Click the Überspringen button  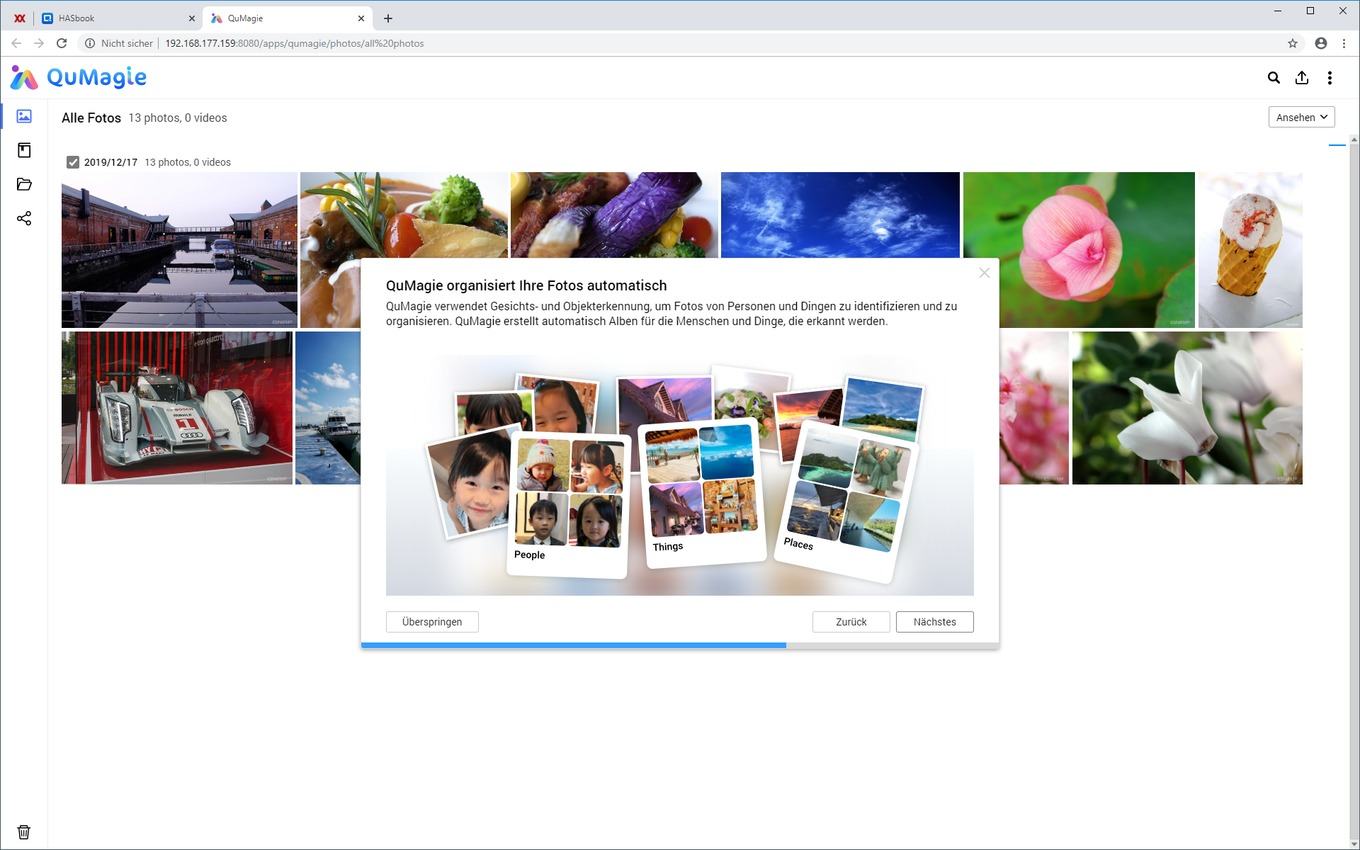pyautogui.click(x=432, y=622)
